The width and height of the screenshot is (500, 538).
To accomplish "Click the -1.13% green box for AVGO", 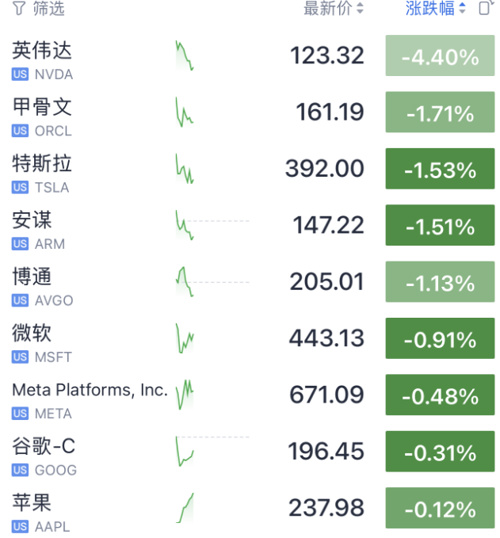I will pyautogui.click(x=440, y=282).
